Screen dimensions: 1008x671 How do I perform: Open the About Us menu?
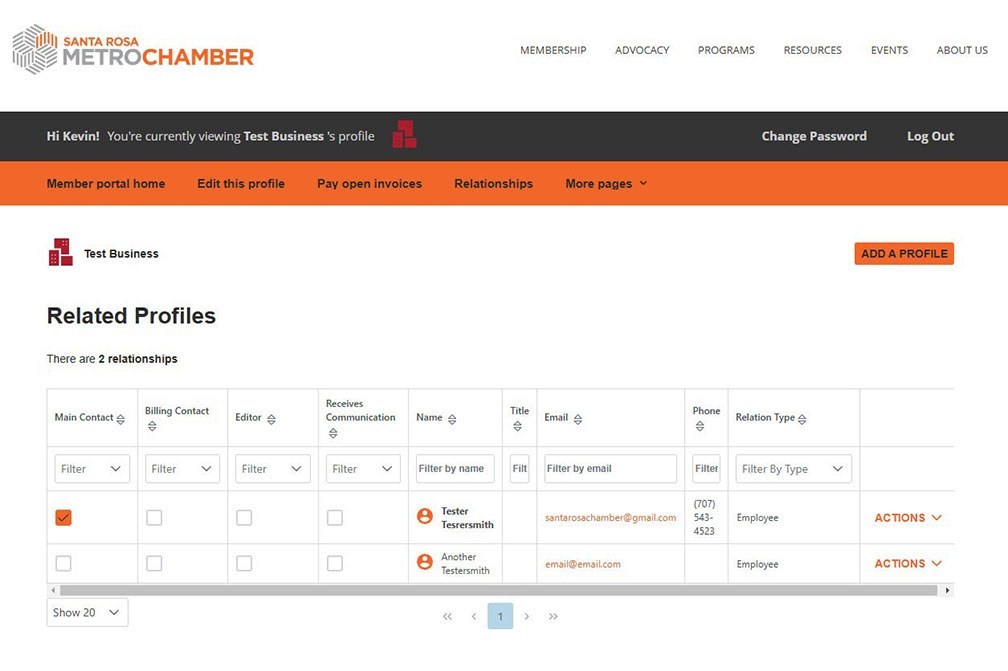(x=962, y=50)
